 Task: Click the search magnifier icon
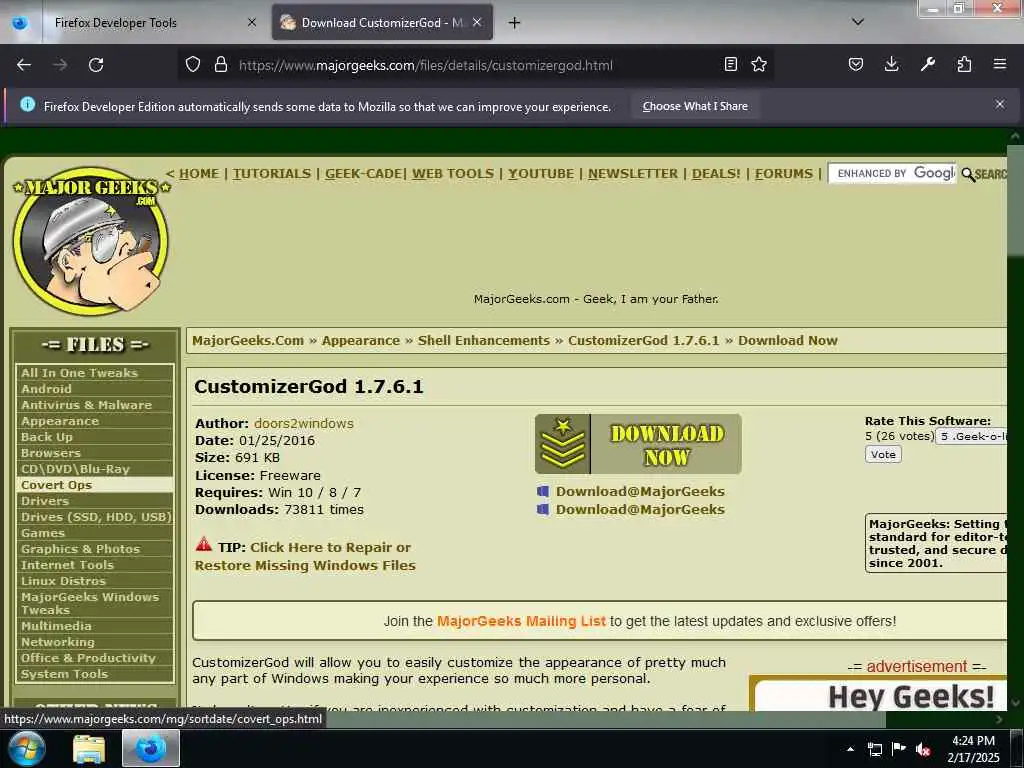[x=968, y=174]
